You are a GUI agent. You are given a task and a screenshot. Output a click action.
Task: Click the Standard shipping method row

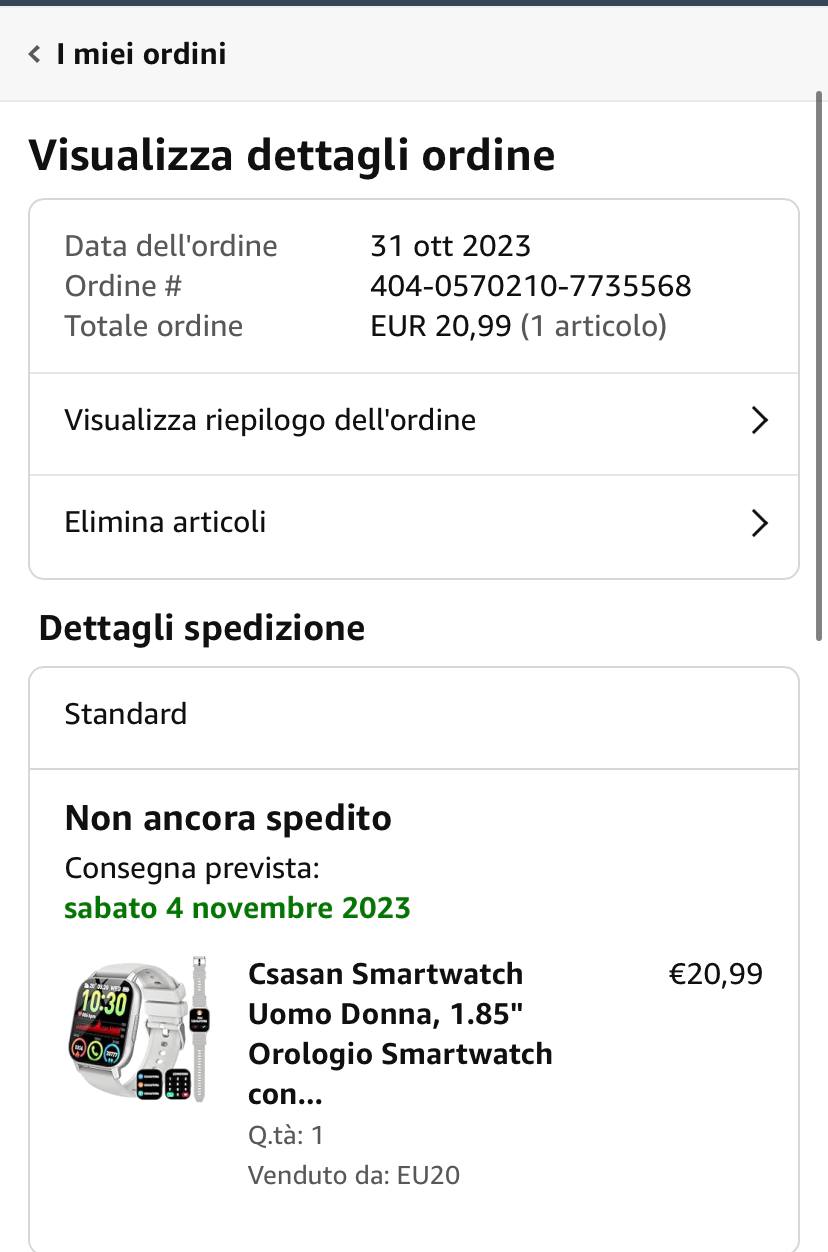[414, 716]
